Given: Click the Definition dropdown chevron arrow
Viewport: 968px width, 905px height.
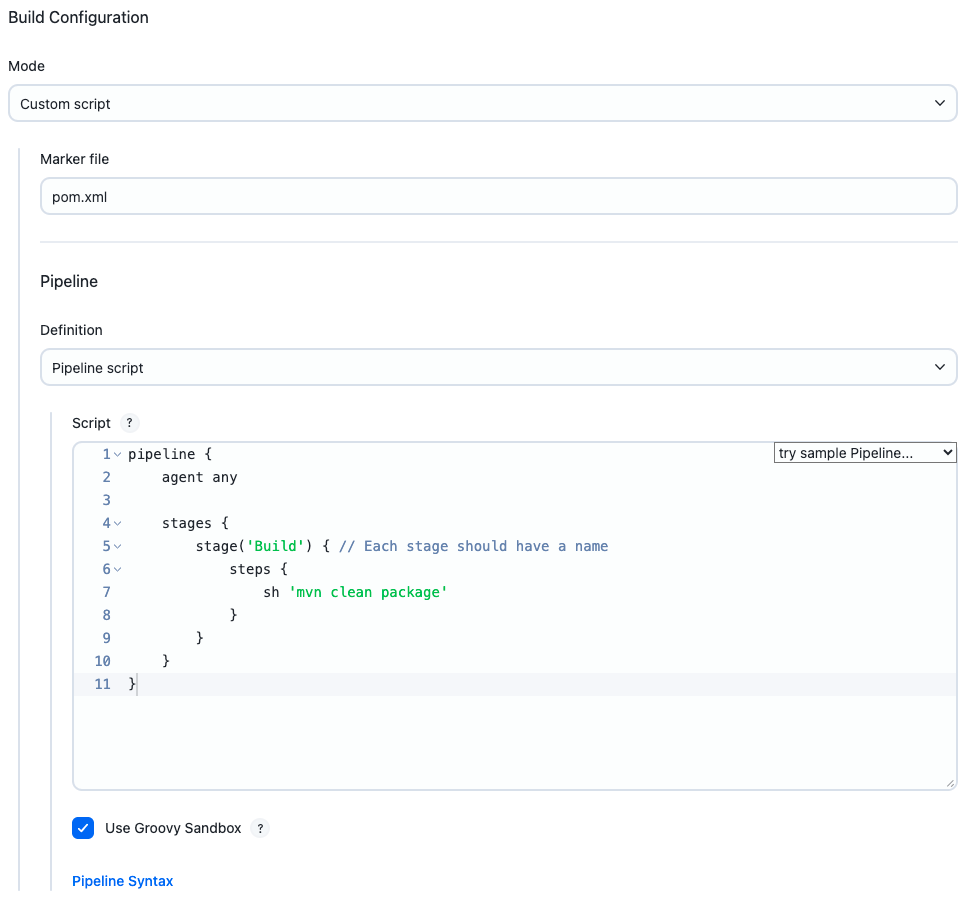Looking at the screenshot, I should pyautogui.click(x=940, y=367).
